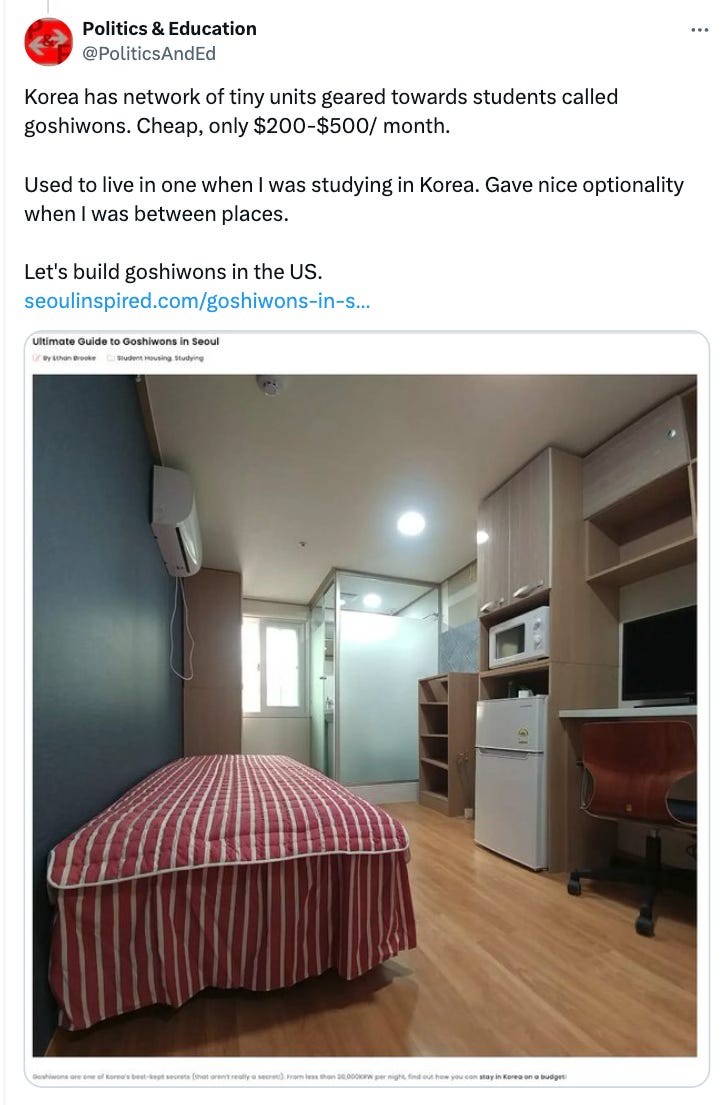Screen dimensions: 728x1105
Task: Click the red striped bed in the photo
Action: click(x=230, y=887)
